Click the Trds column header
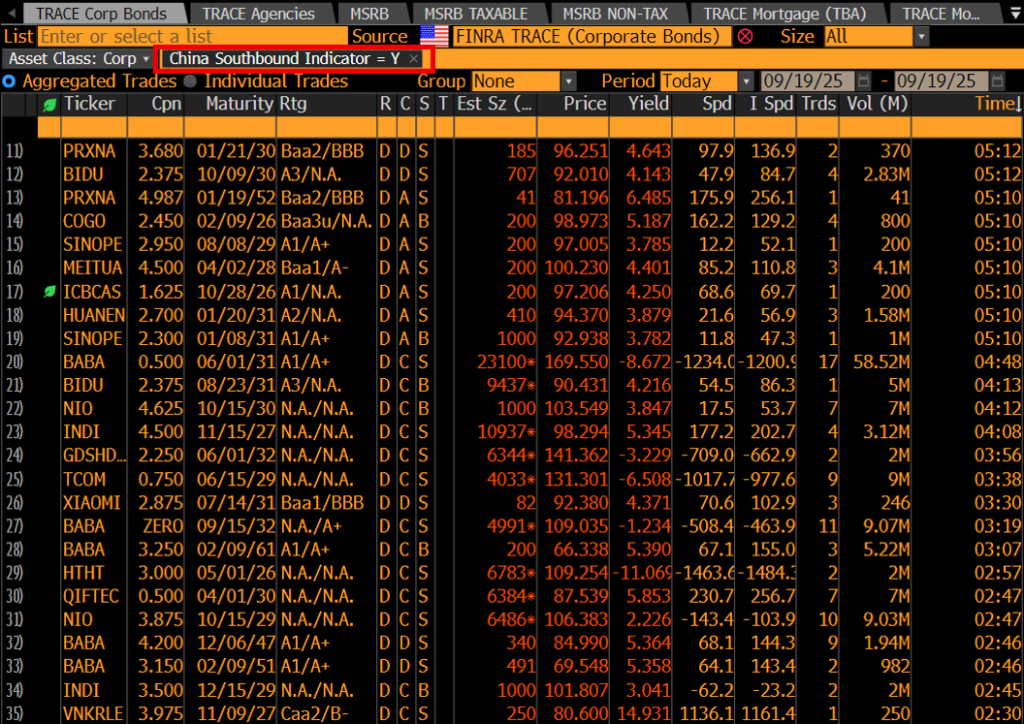1024x724 pixels. [818, 104]
